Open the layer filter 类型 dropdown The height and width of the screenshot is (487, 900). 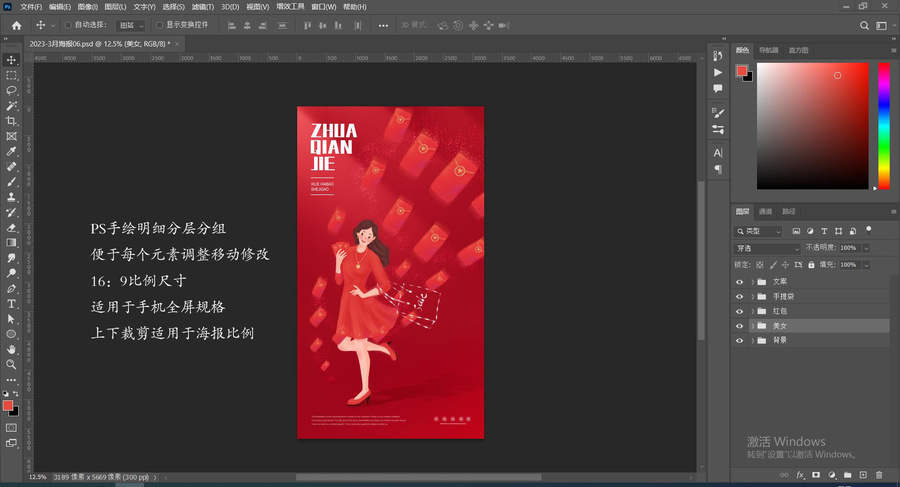click(758, 231)
